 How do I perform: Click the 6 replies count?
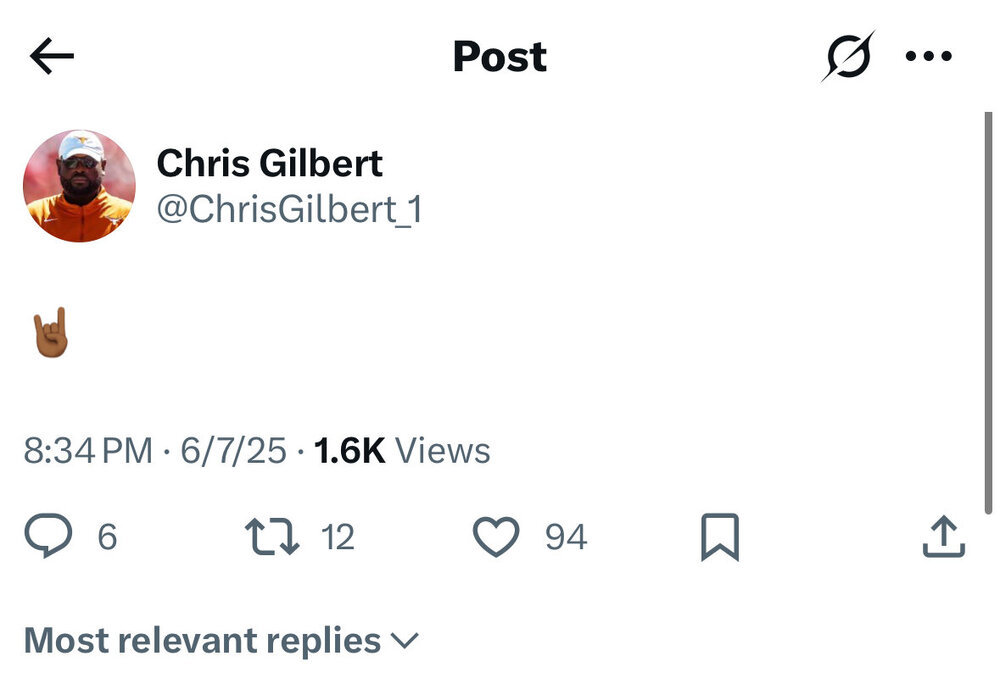click(107, 538)
